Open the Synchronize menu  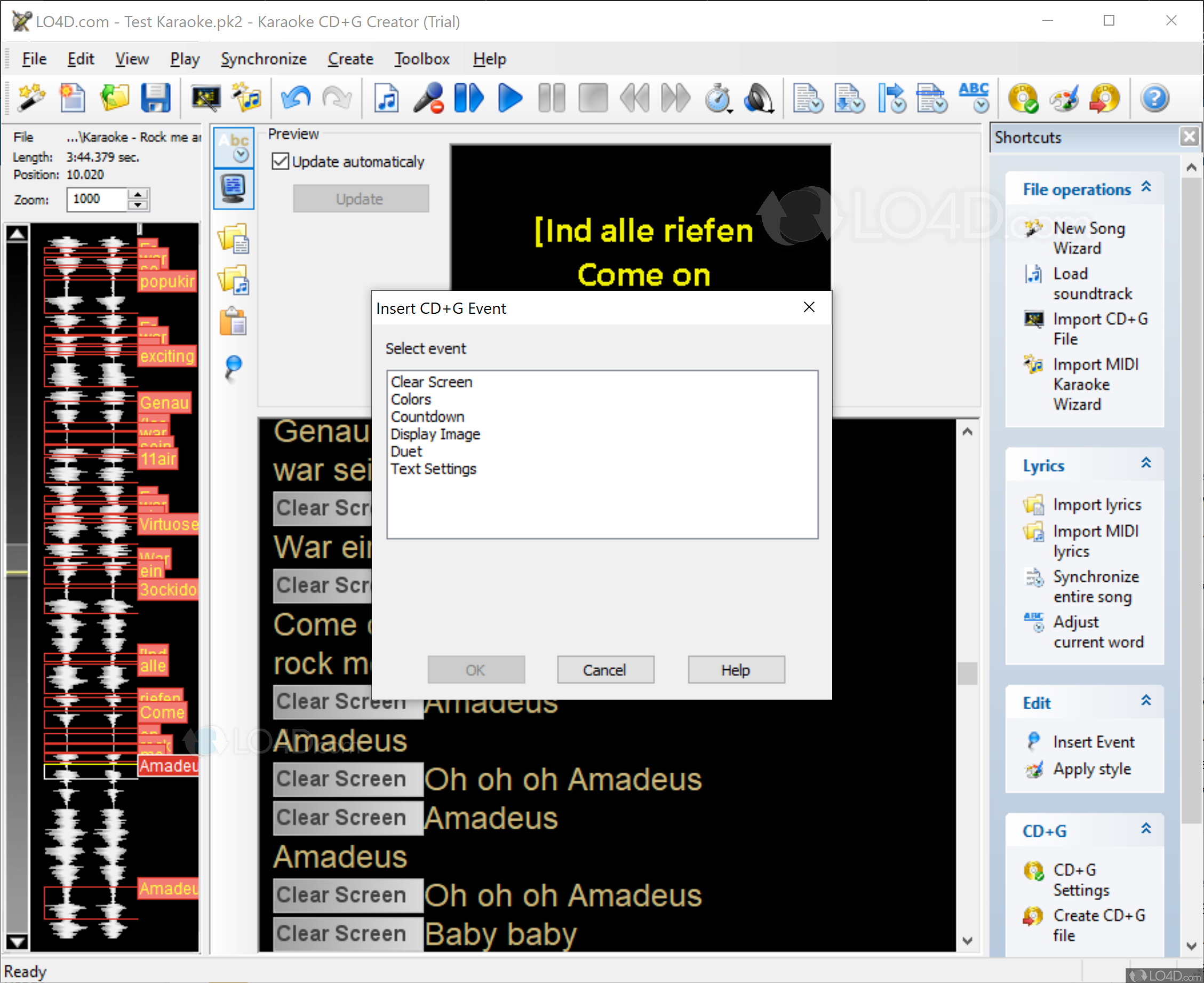coord(263,59)
